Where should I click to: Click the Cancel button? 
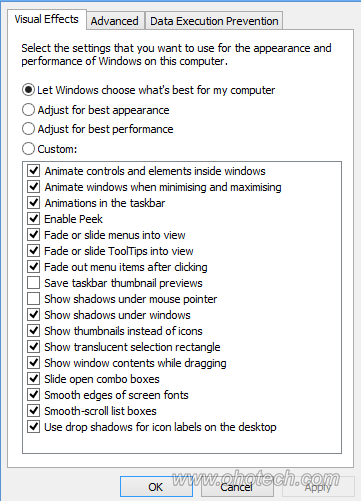(x=237, y=487)
